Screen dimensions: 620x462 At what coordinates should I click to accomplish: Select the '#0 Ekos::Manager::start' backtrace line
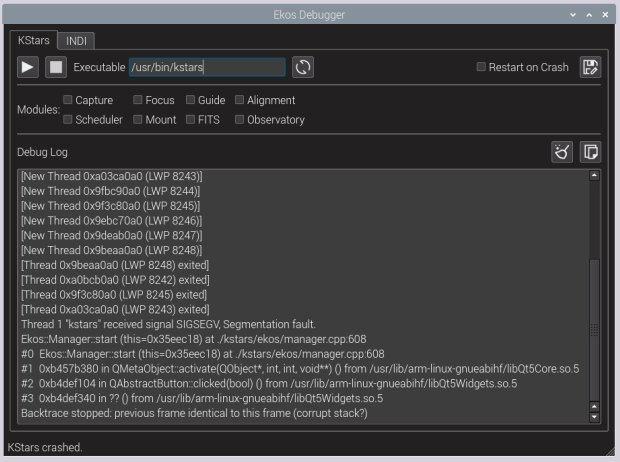click(203, 354)
